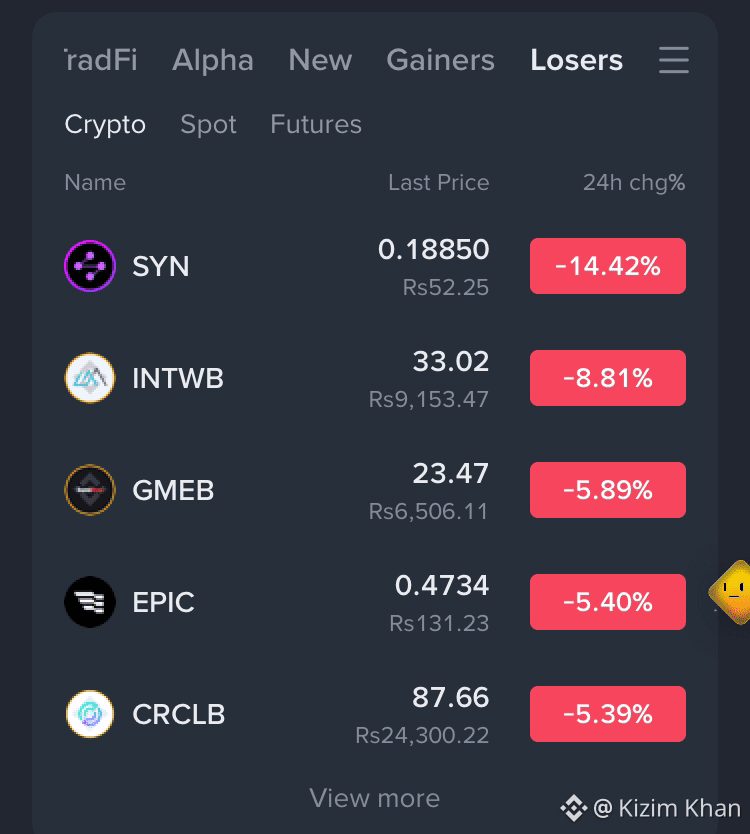Click View more link
The width and height of the screenshot is (750, 834).
click(x=375, y=798)
